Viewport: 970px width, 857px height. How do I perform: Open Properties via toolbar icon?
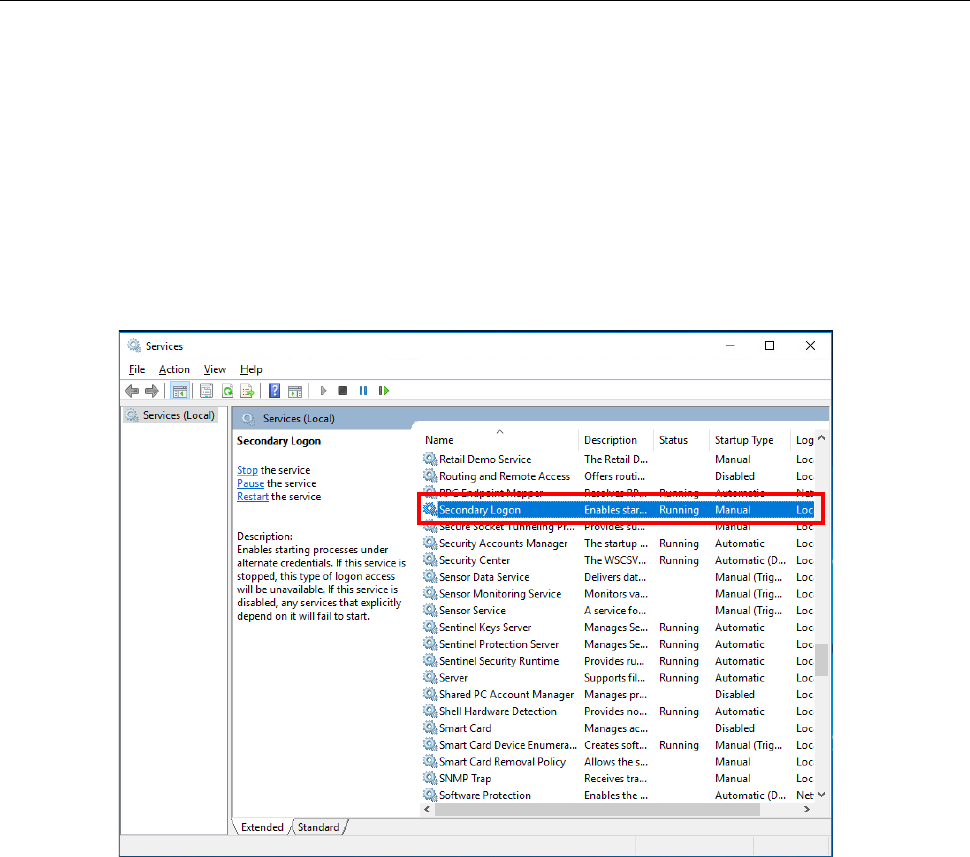pyautogui.click(x=207, y=391)
